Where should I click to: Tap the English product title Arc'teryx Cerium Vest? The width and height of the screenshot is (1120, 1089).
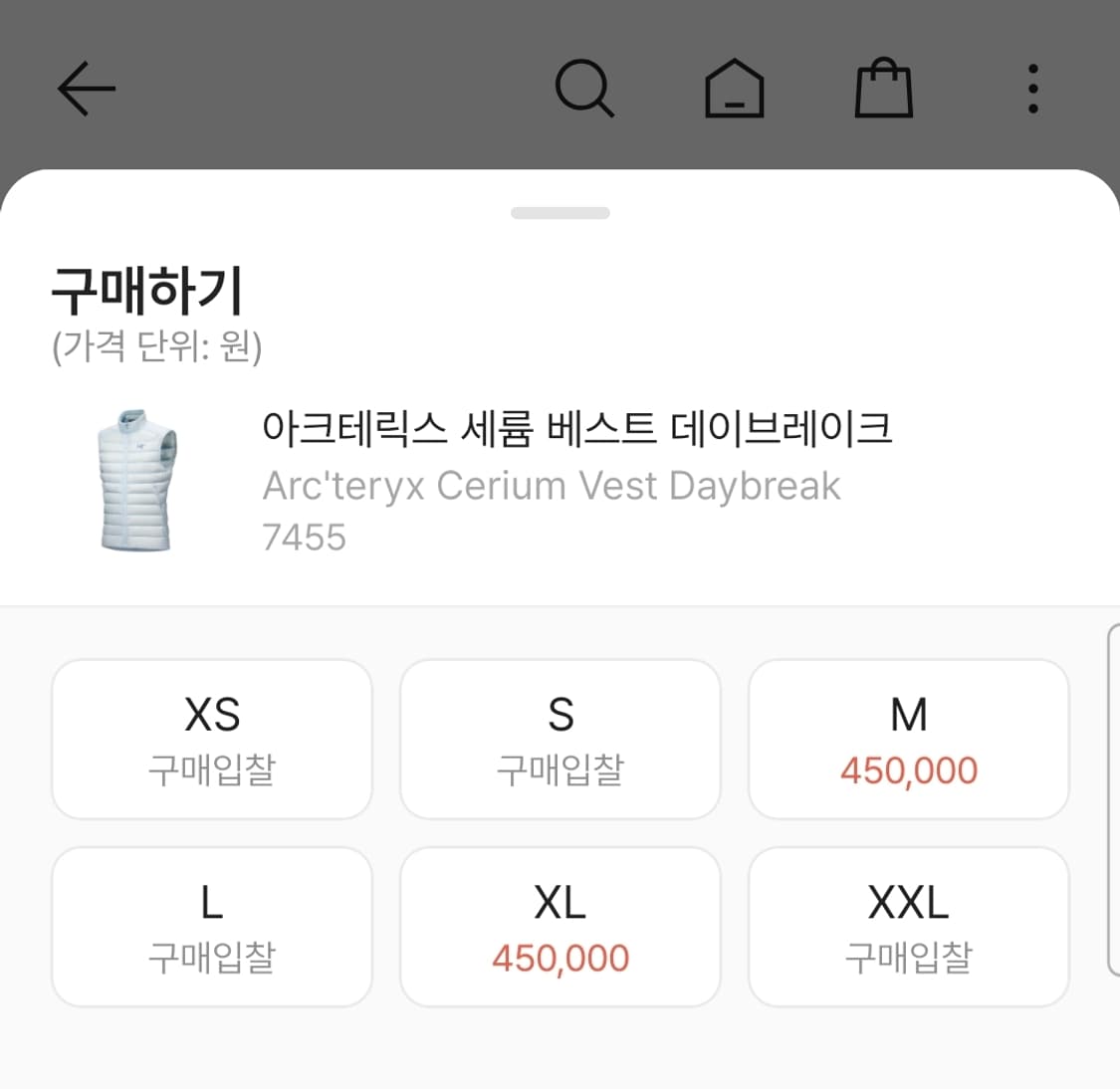tap(552, 486)
